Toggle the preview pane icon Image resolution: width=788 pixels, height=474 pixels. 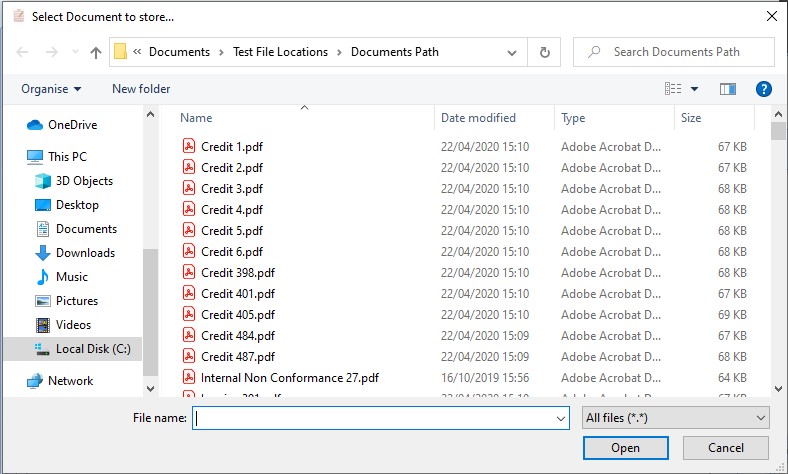click(728, 89)
